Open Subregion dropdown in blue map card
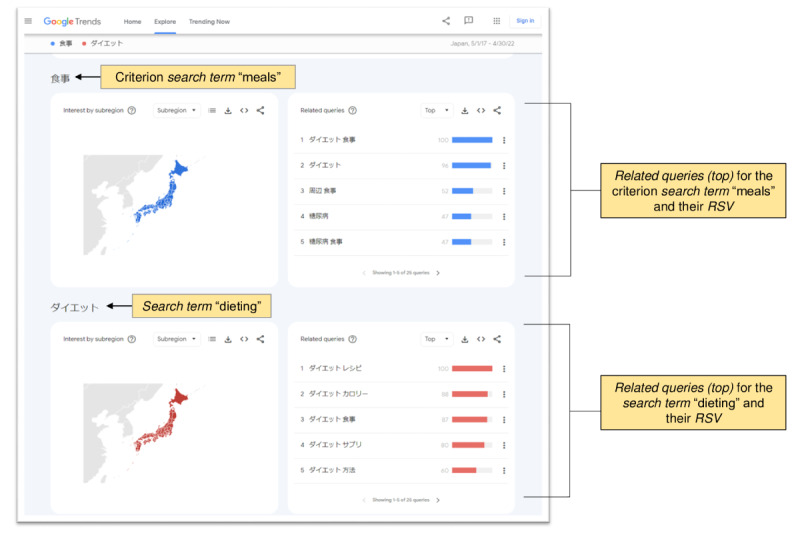 click(x=176, y=111)
